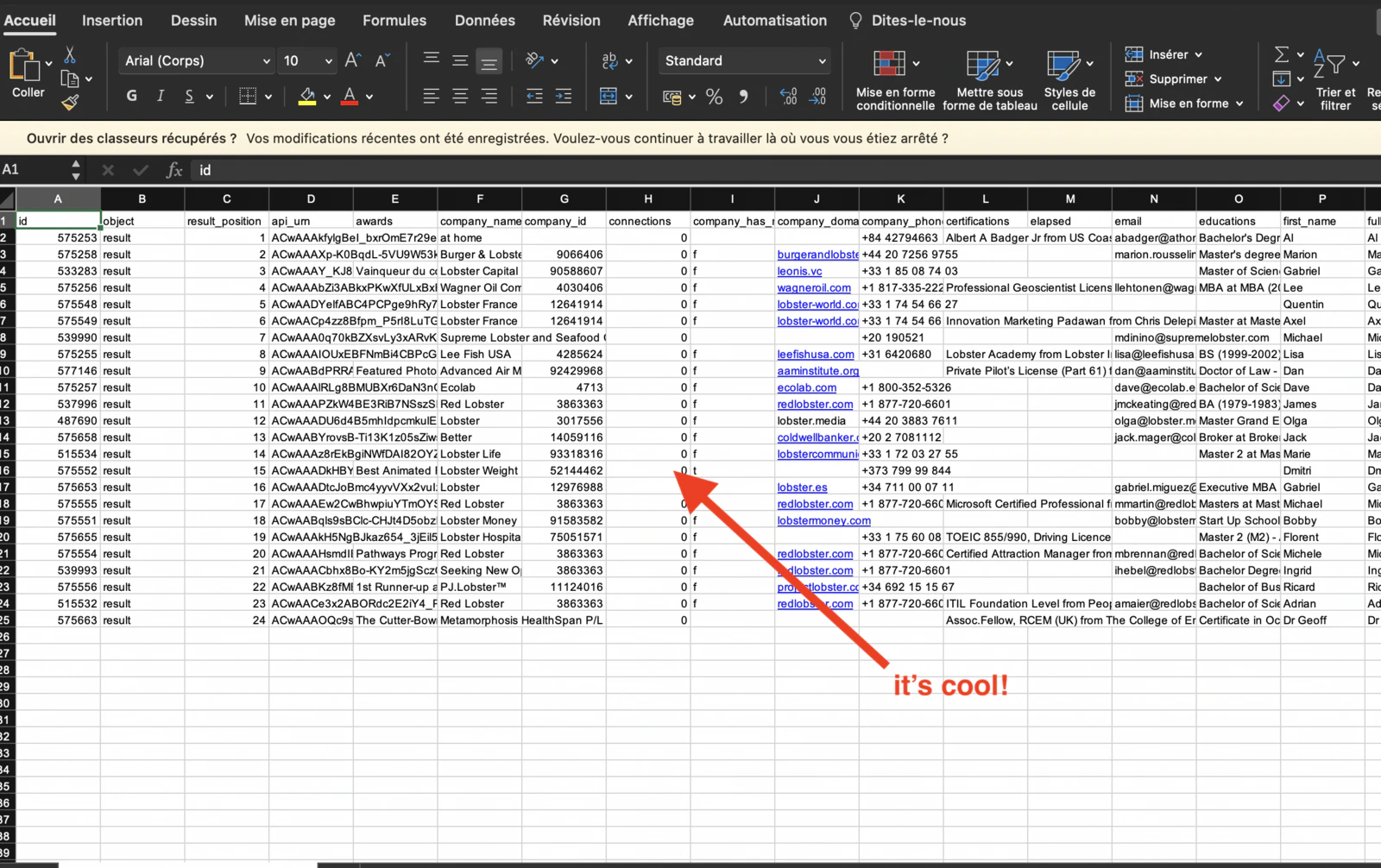Screen dimensions: 1381x868
Task: Open the Affichage tab
Action: tap(660, 20)
